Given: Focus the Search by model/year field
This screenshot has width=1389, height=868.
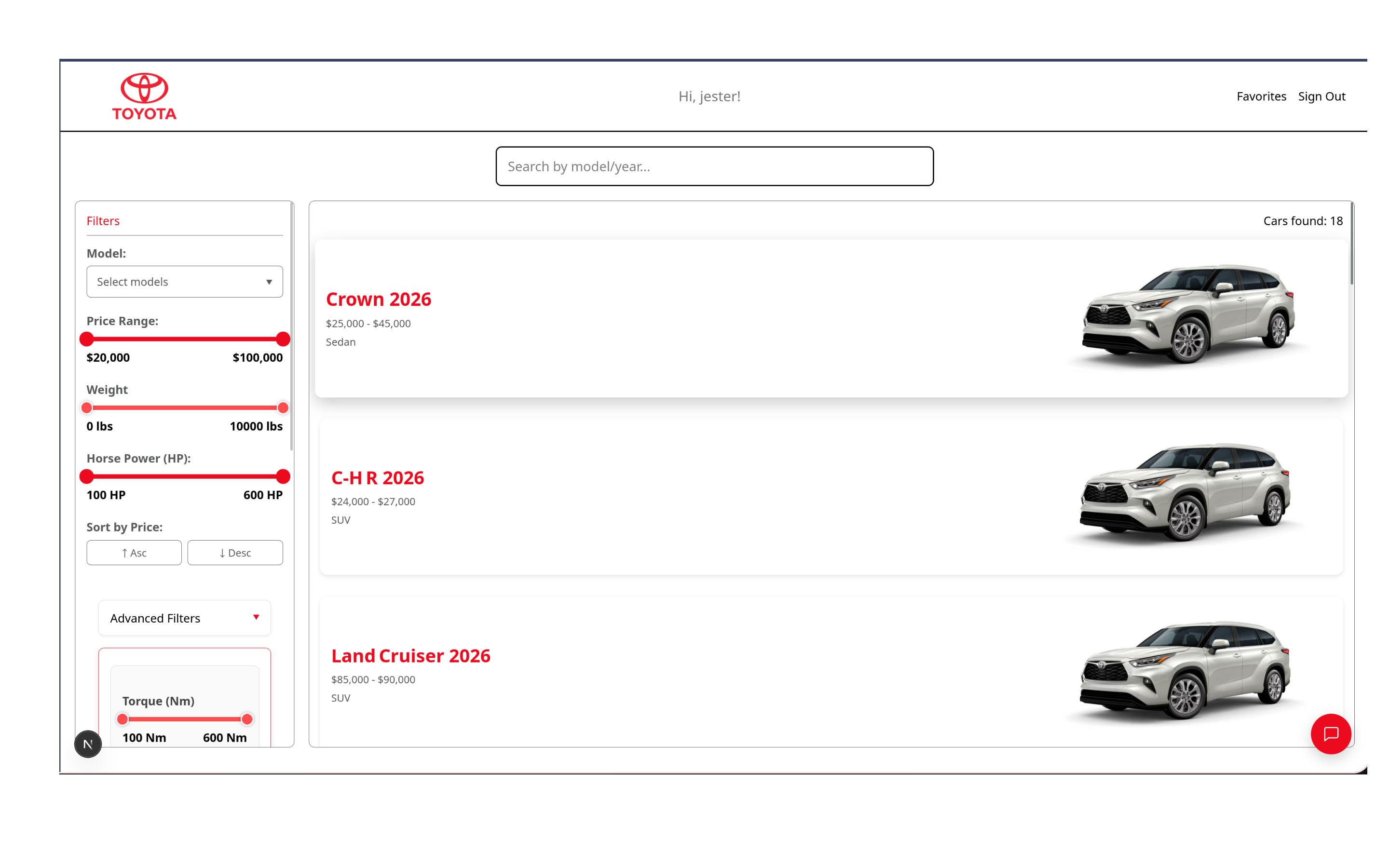Looking at the screenshot, I should (714, 166).
